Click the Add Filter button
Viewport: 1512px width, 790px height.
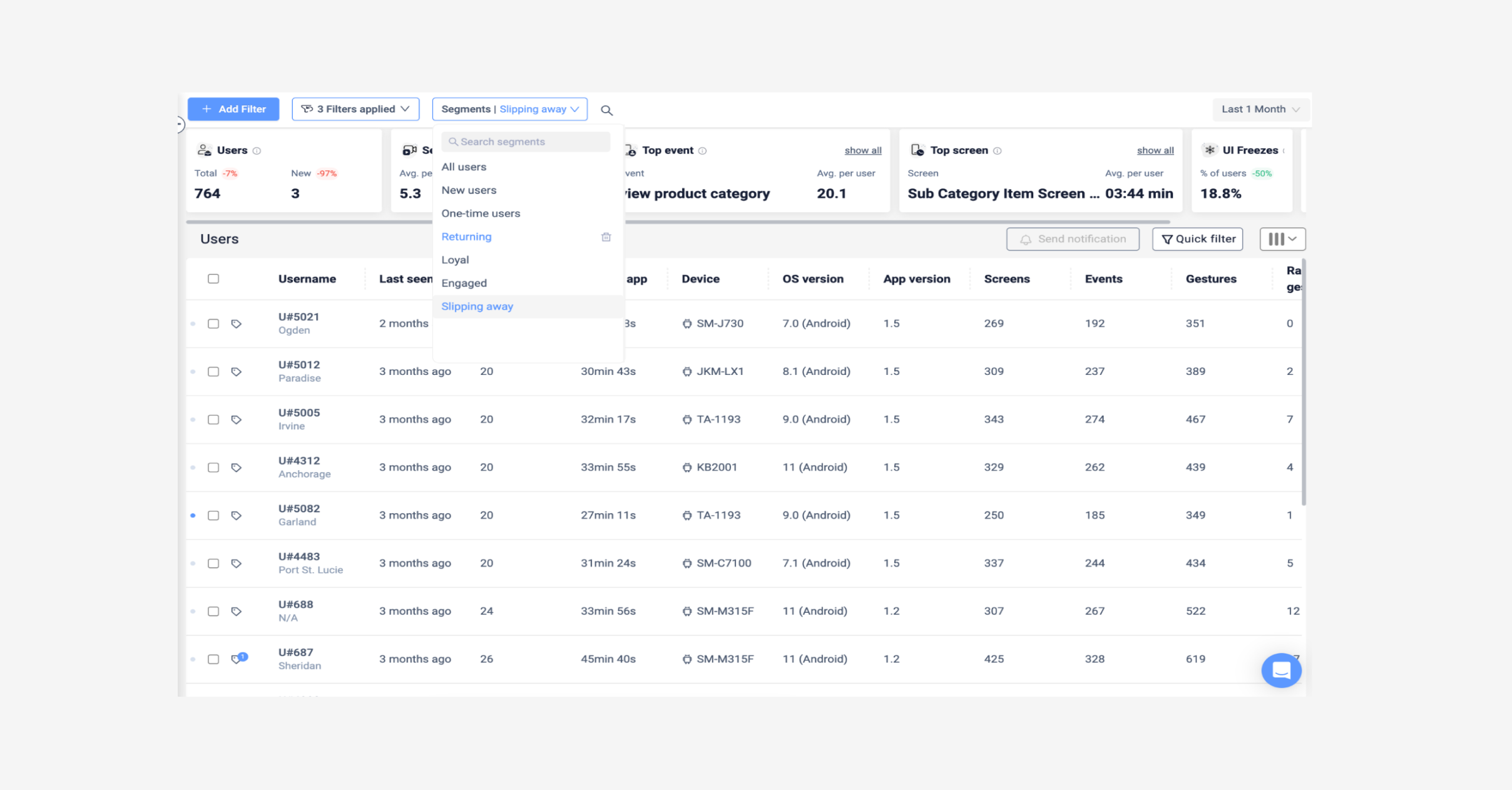click(x=234, y=109)
